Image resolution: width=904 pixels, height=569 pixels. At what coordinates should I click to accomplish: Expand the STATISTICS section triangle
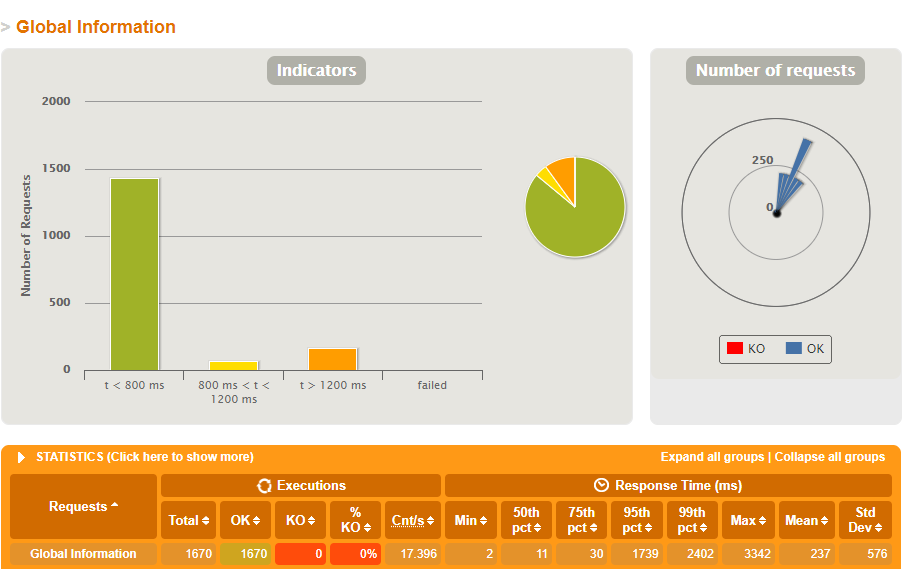point(21,457)
